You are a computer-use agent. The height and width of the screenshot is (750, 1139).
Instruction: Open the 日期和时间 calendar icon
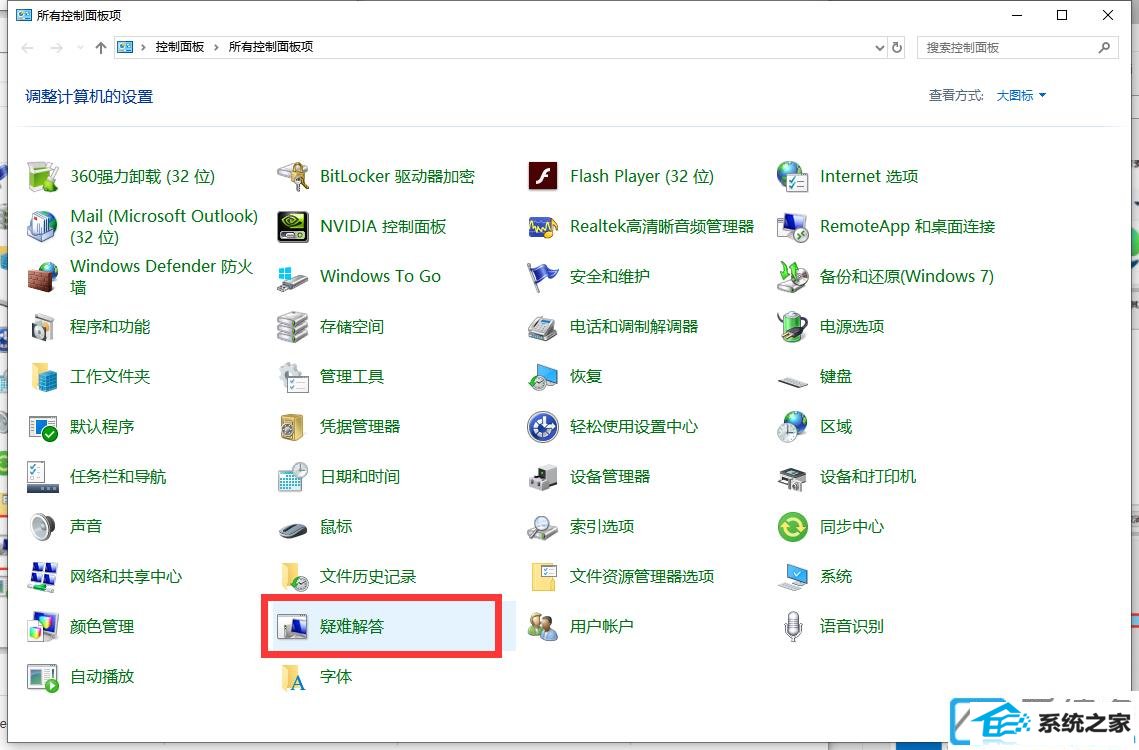[293, 477]
